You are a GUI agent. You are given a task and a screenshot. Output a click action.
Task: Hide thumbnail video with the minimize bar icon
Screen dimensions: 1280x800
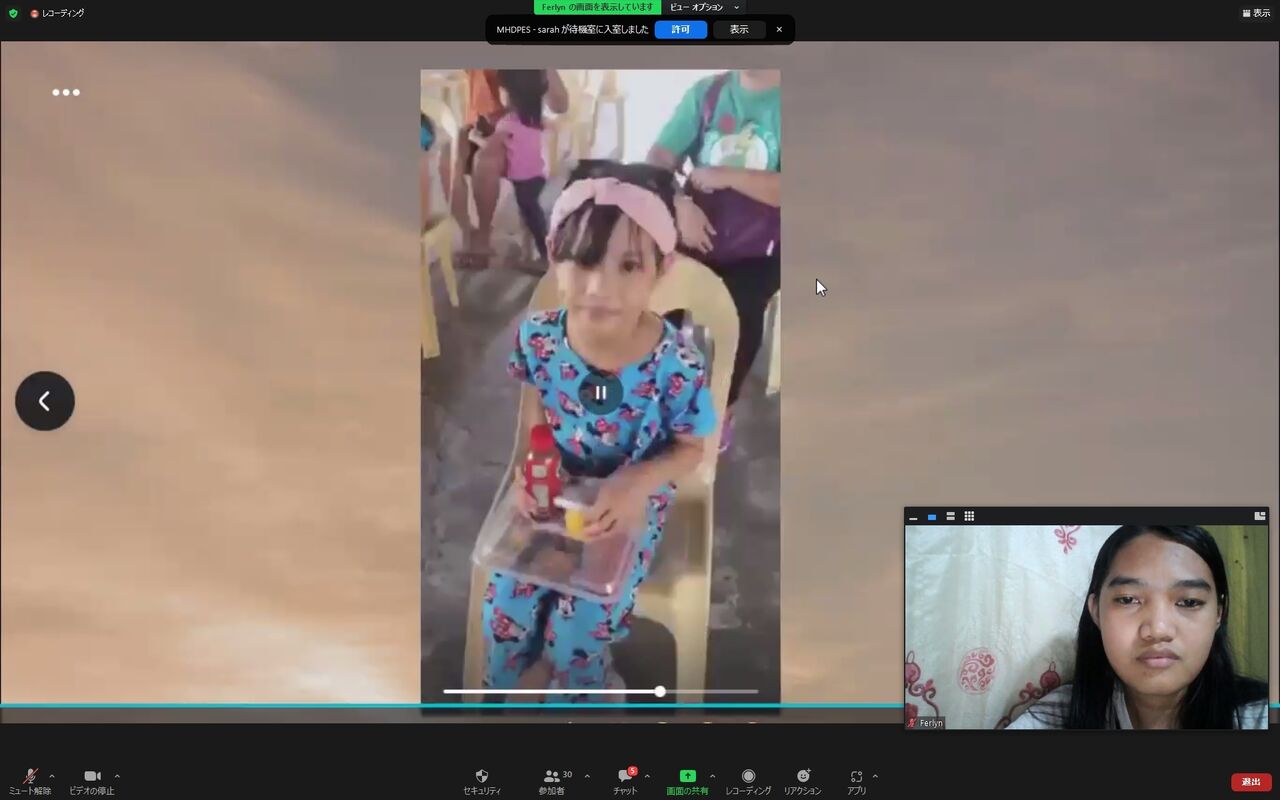pos(913,517)
